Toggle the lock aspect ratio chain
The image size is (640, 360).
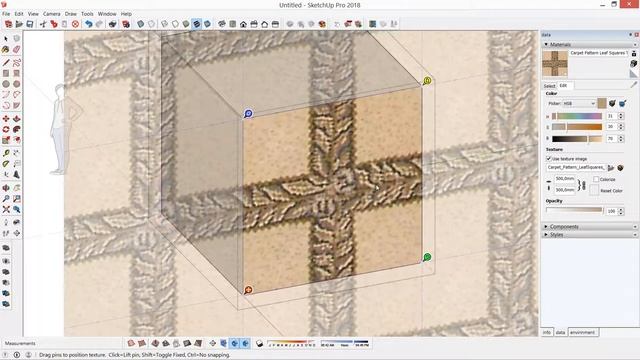point(584,185)
